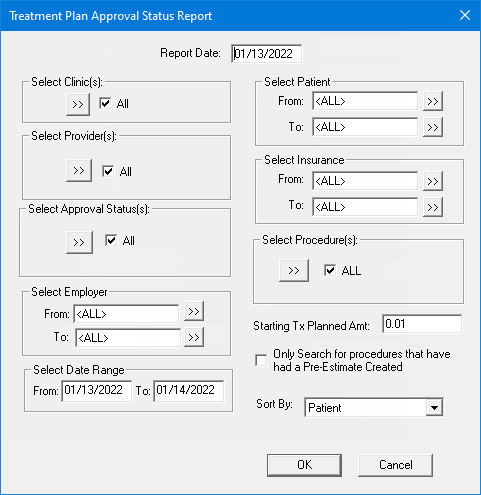Open the clinic selection browse button

click(x=78, y=104)
